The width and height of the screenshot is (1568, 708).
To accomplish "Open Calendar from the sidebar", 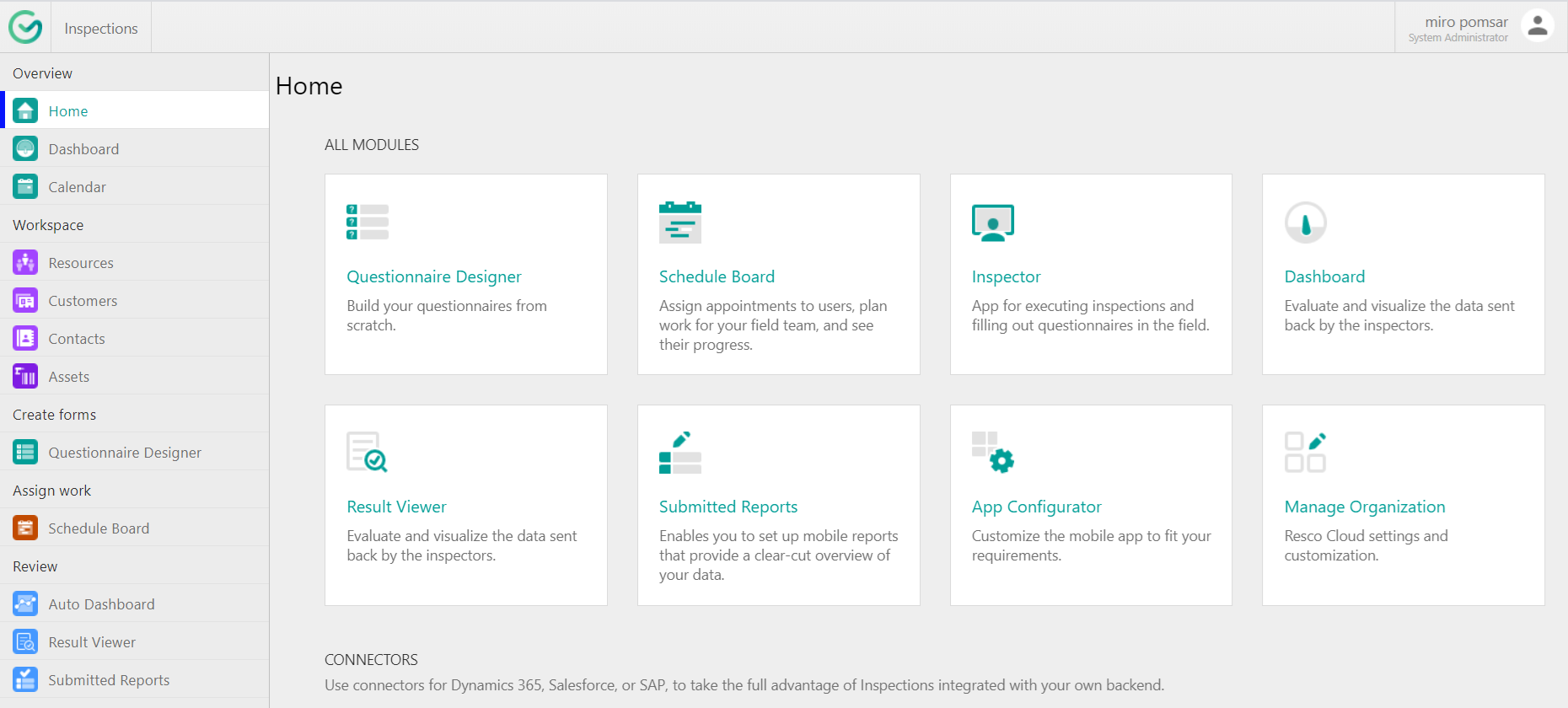I will (77, 187).
